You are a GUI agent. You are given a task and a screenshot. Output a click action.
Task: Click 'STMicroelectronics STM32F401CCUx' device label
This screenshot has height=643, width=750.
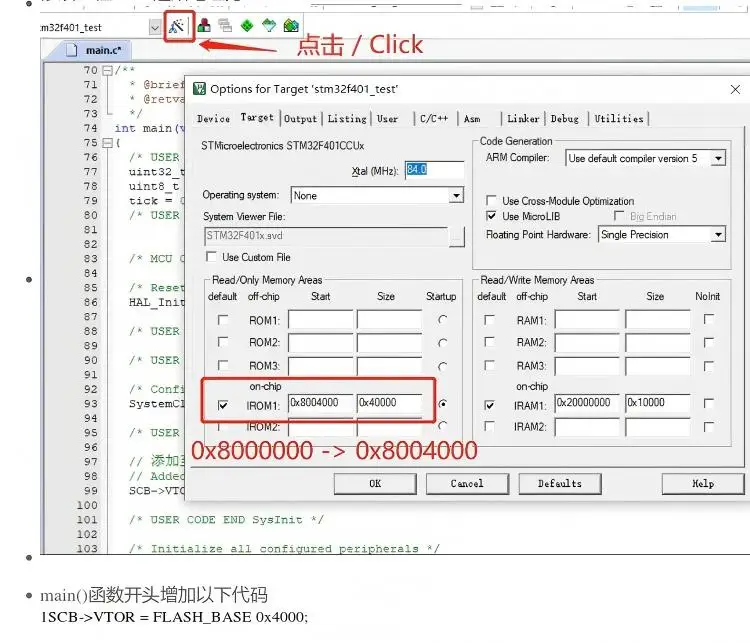(283, 145)
